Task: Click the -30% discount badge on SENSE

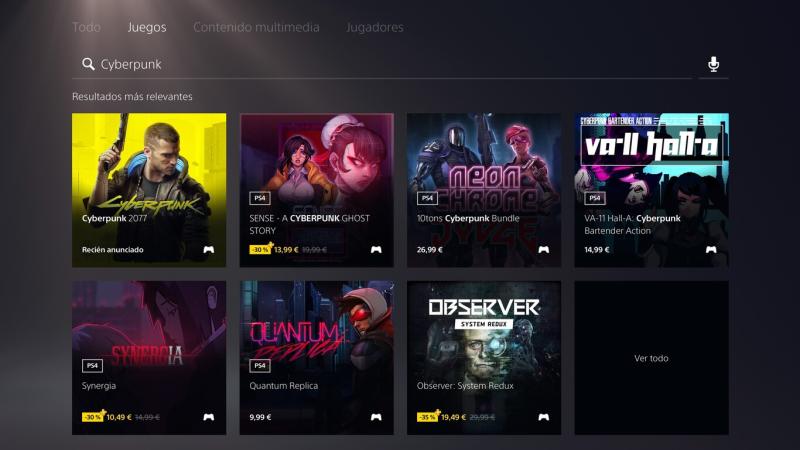Action: 260,249
